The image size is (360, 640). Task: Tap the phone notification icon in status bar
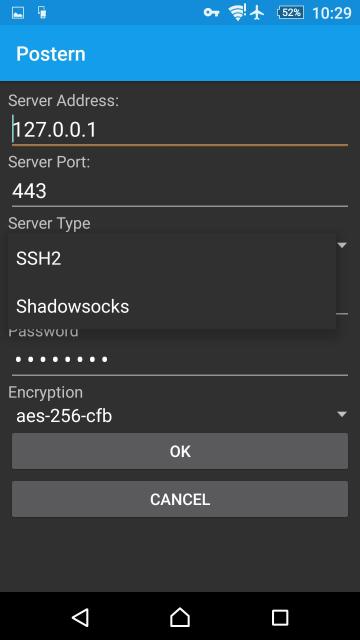click(42, 13)
